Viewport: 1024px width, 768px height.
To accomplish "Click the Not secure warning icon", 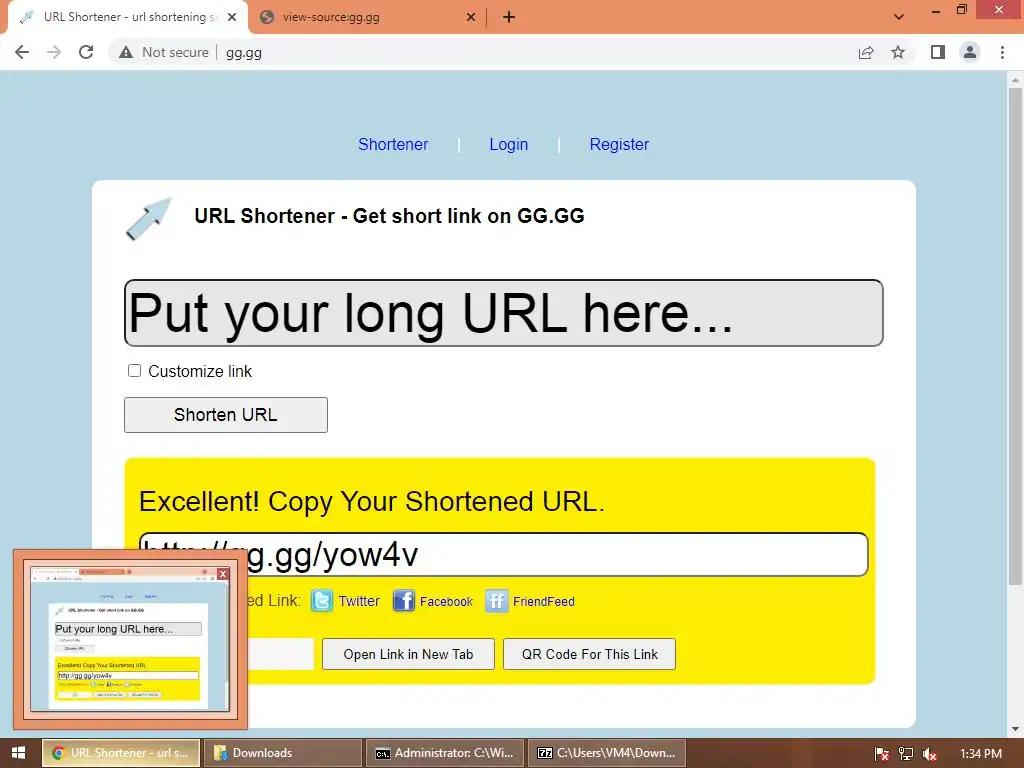I will pos(126,52).
